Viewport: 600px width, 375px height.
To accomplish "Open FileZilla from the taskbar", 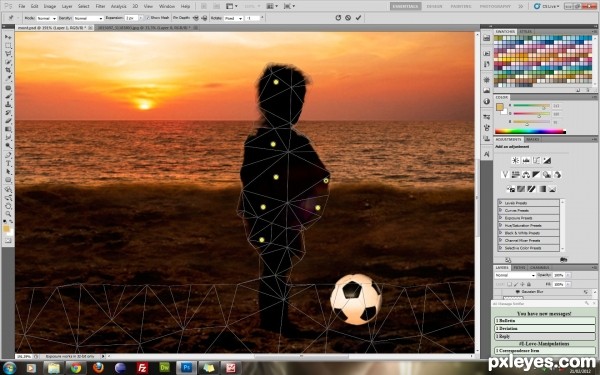I will [142, 368].
